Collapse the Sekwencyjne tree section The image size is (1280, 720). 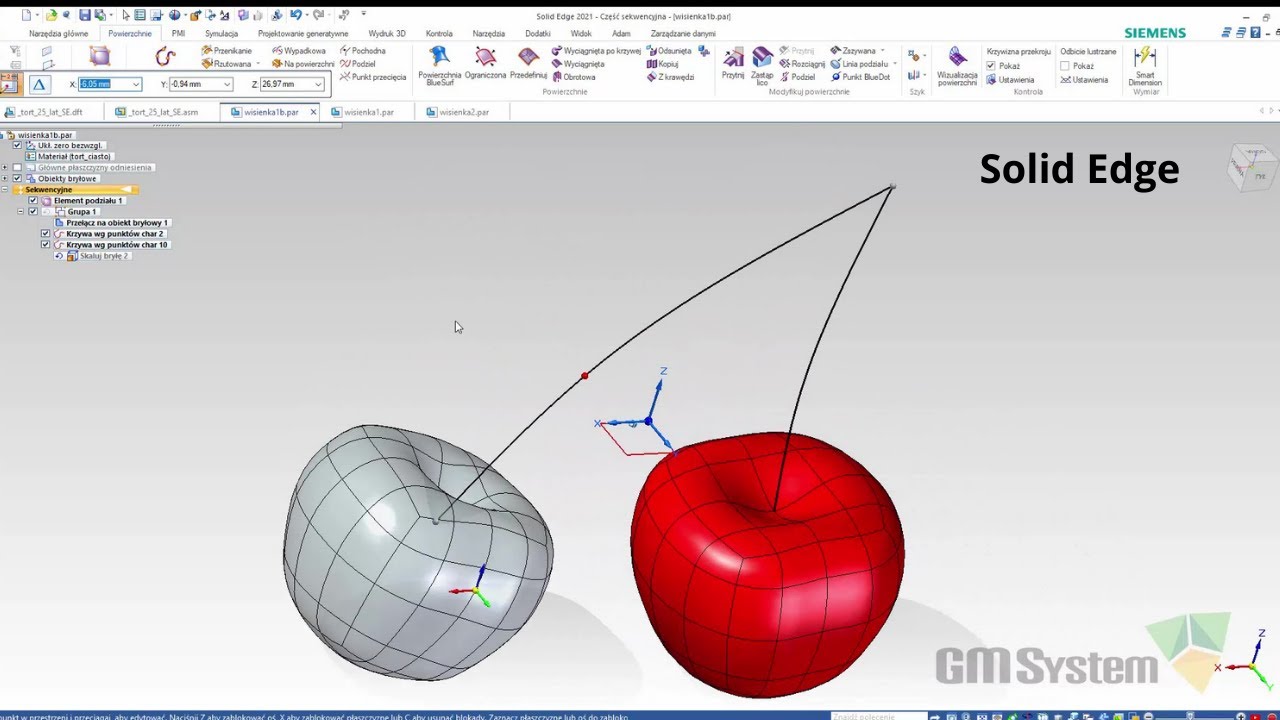5,189
